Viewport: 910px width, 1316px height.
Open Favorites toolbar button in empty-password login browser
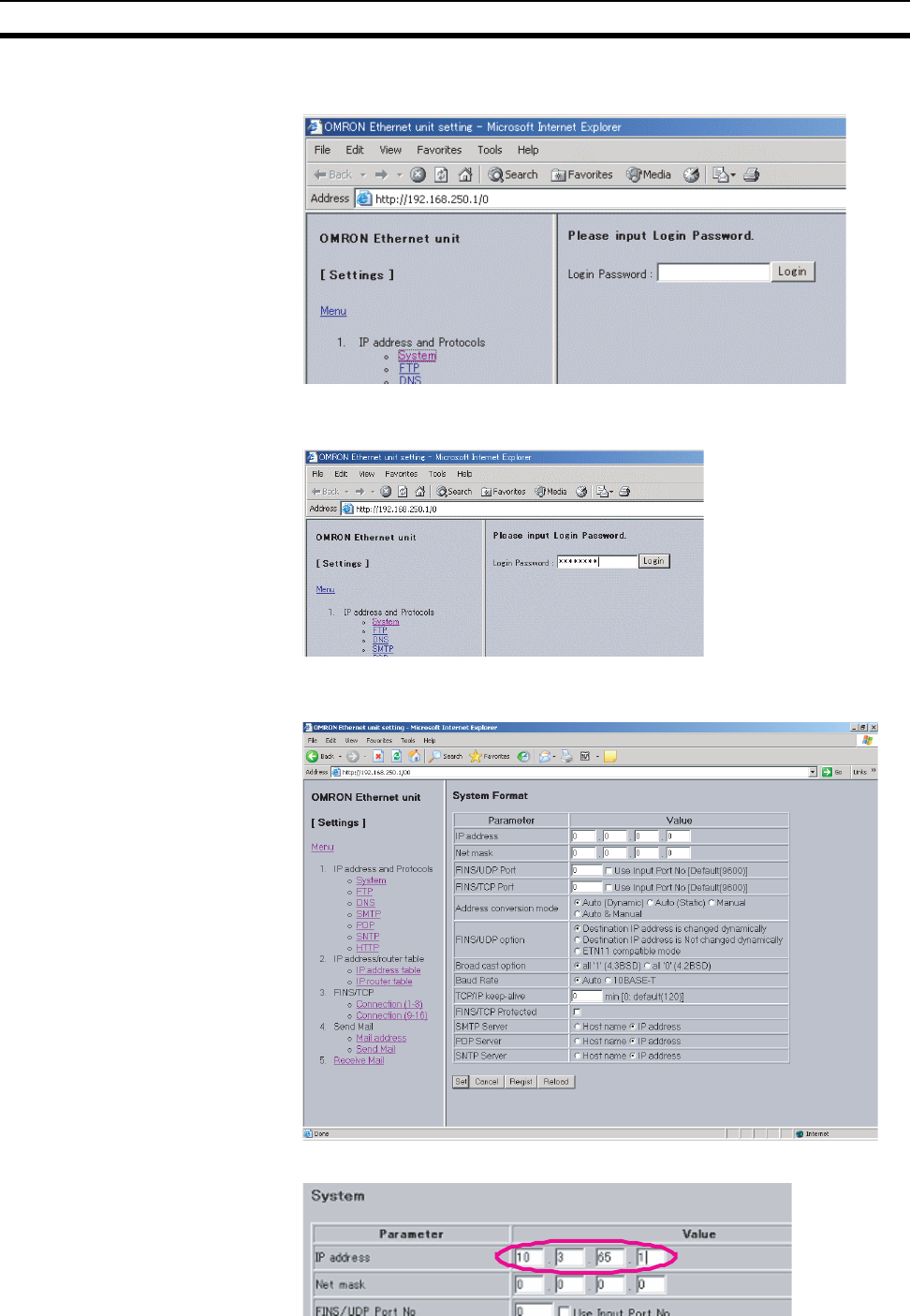point(582,174)
